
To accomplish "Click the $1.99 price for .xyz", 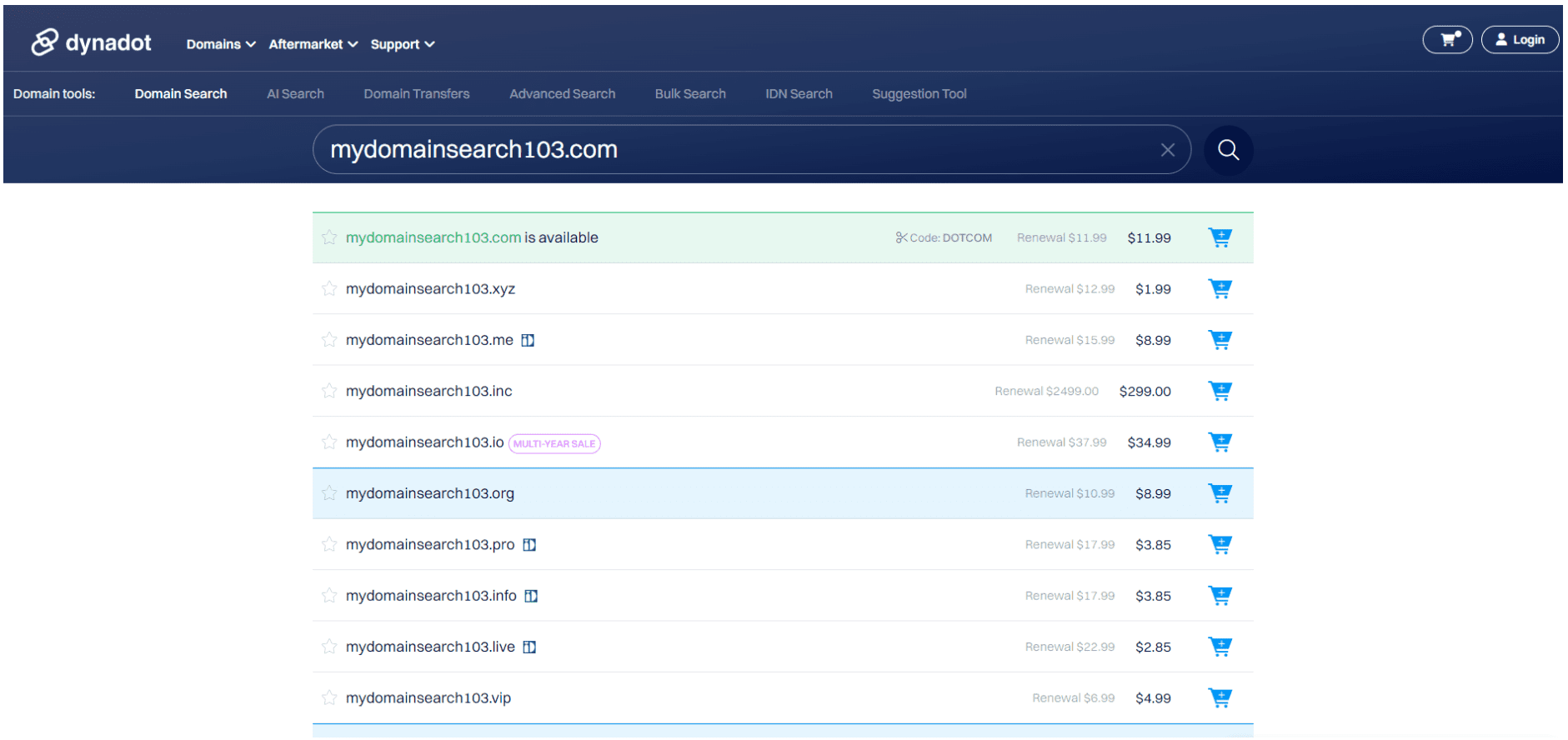I will 1153,289.
